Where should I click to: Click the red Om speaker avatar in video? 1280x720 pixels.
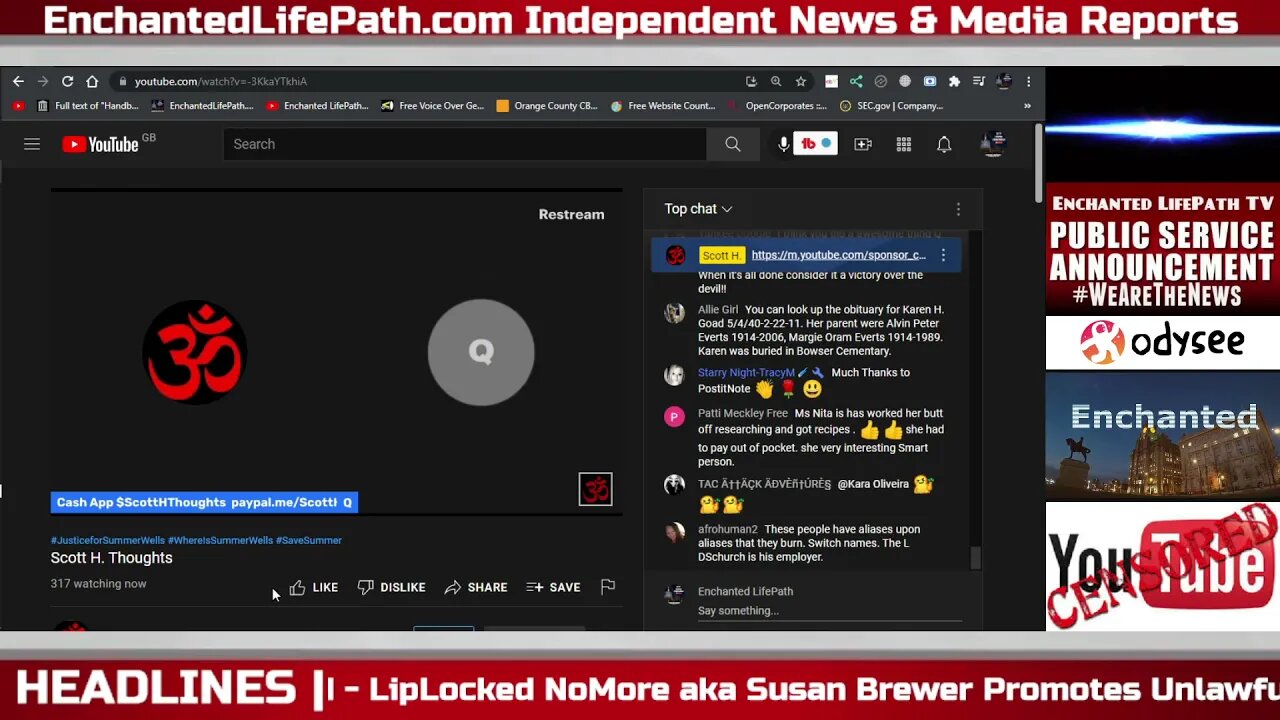195,352
